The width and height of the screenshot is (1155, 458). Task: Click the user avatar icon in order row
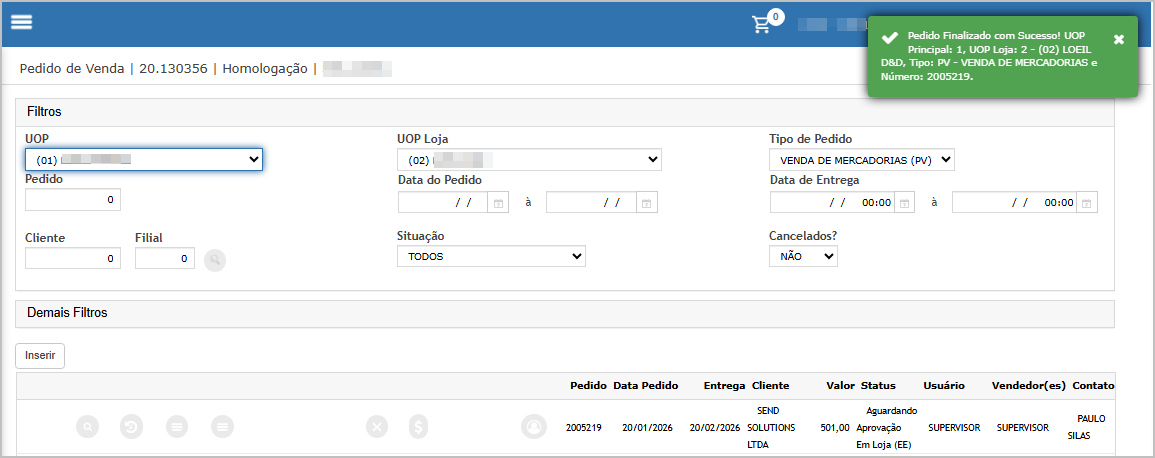534,427
